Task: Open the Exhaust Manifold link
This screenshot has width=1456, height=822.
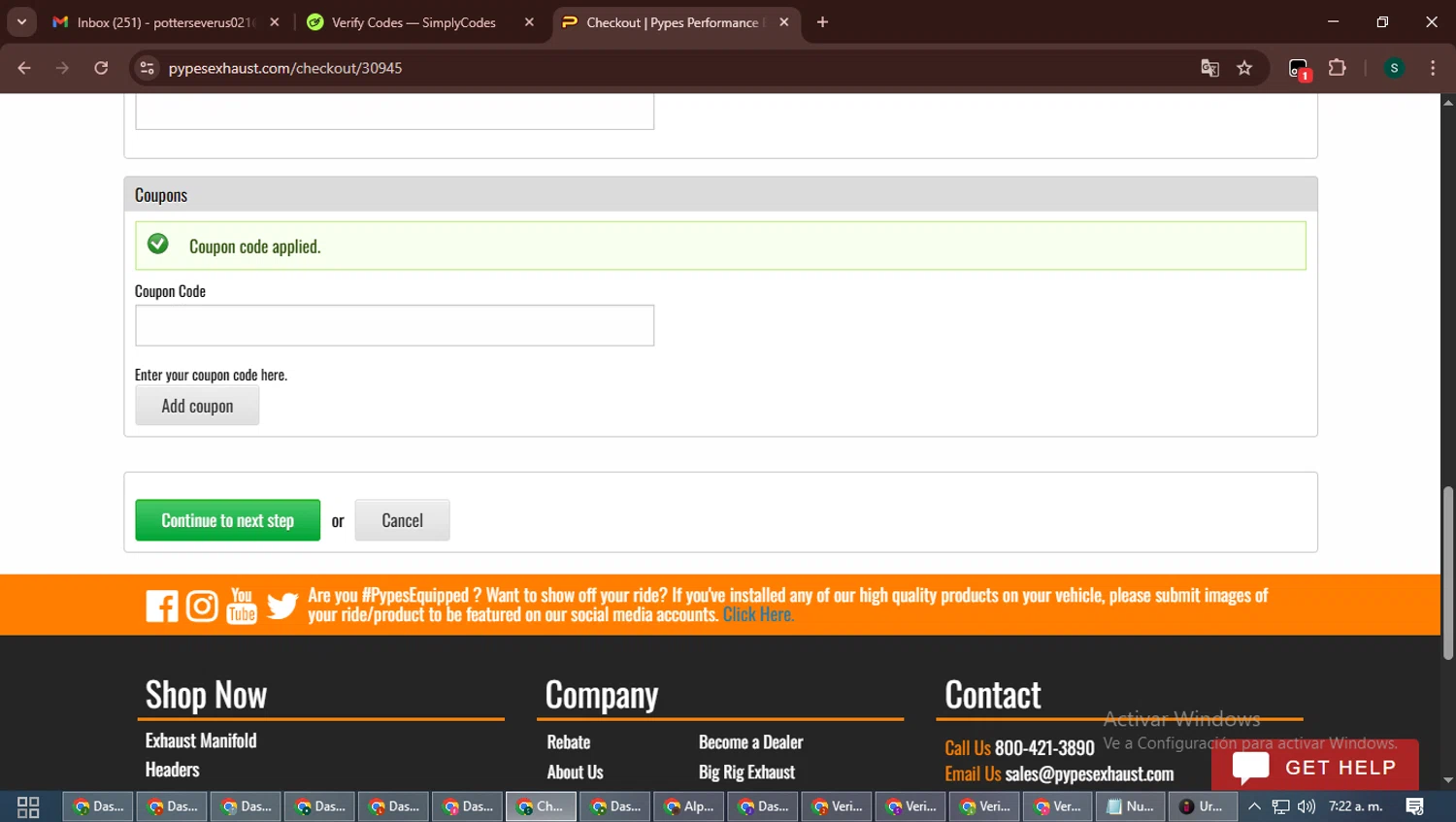Action: (x=201, y=740)
